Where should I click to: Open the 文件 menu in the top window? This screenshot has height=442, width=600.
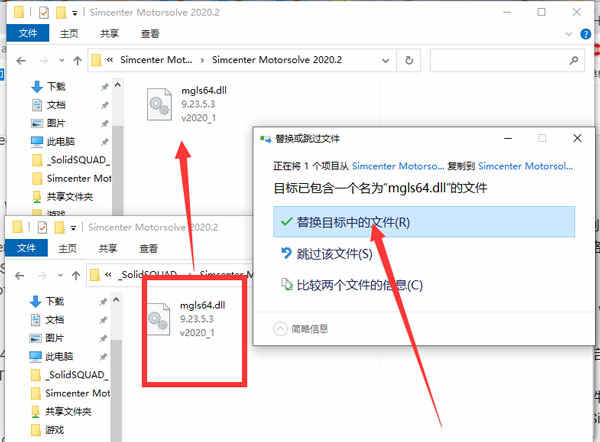pyautogui.click(x=28, y=33)
